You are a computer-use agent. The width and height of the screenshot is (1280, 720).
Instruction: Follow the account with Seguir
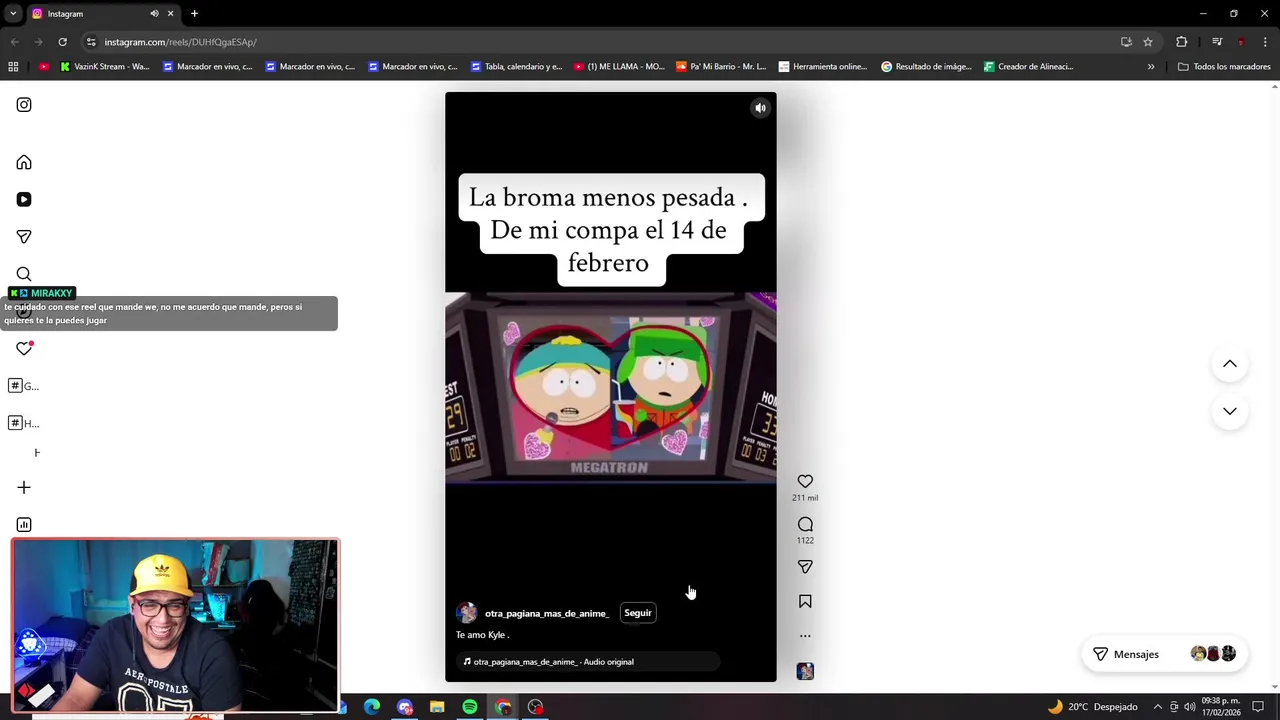tap(638, 613)
